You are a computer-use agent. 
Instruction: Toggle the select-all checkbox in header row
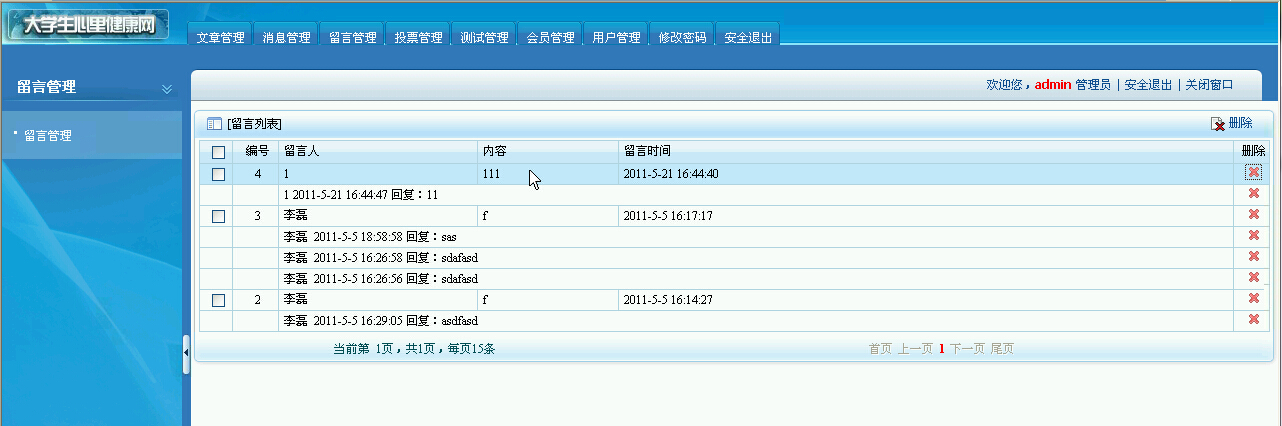(x=218, y=152)
